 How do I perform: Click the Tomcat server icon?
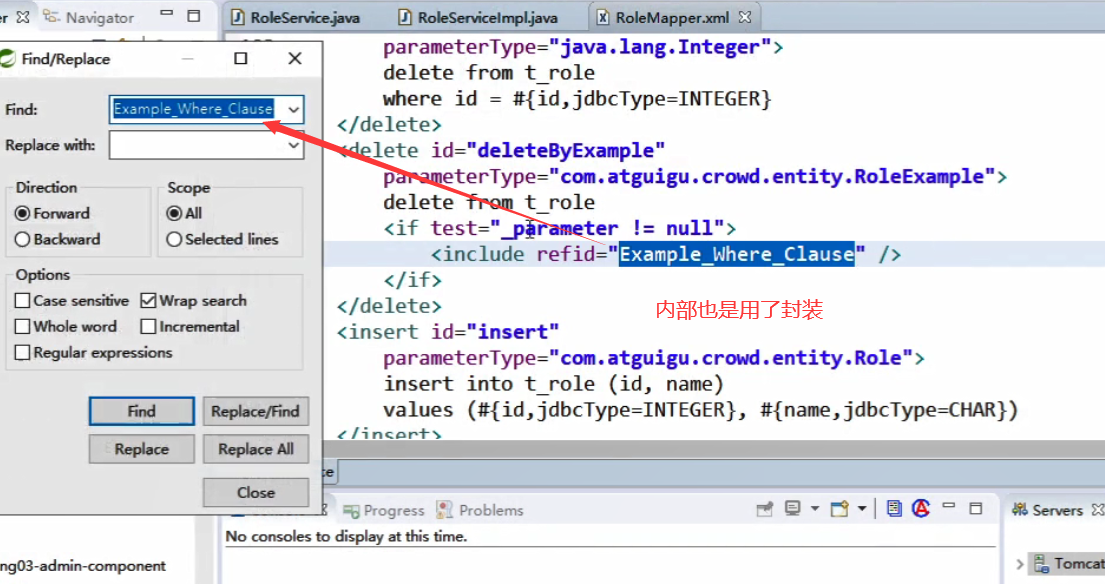pos(1042,564)
